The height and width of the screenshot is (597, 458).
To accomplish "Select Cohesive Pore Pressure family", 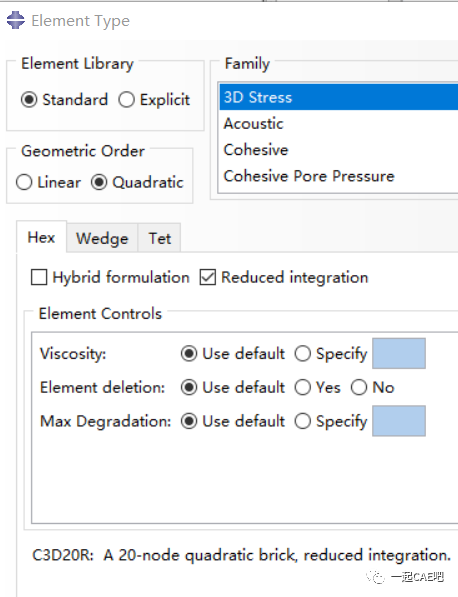I will (339, 176).
